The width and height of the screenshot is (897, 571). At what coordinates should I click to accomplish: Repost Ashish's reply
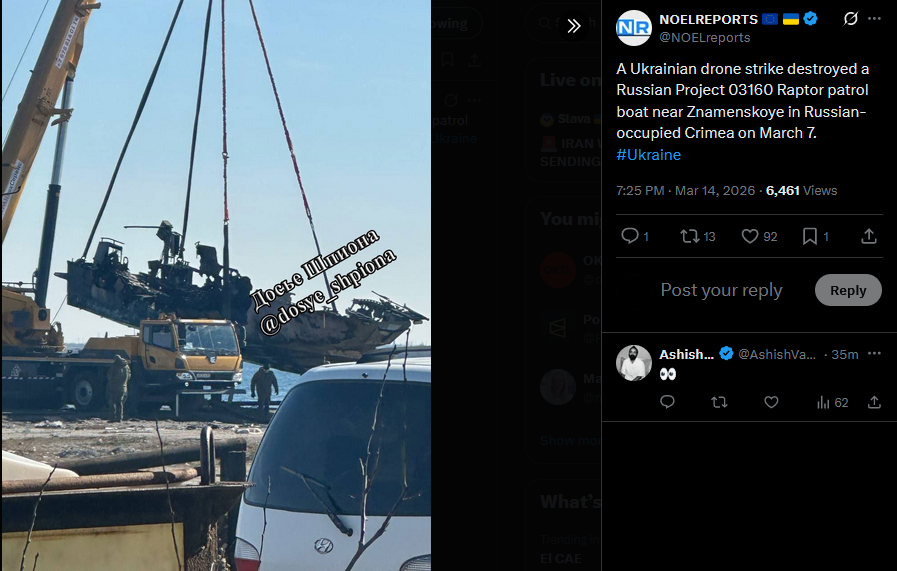(x=719, y=402)
